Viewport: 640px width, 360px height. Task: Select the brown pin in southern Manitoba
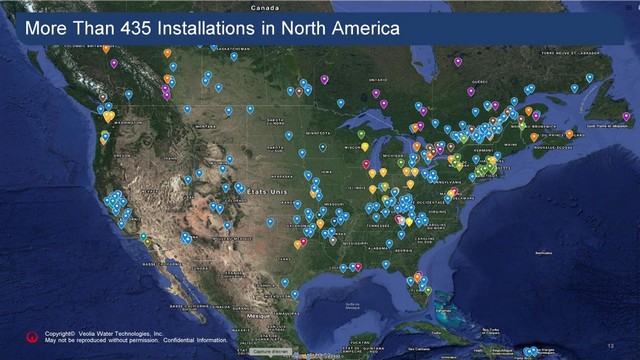(299, 92)
